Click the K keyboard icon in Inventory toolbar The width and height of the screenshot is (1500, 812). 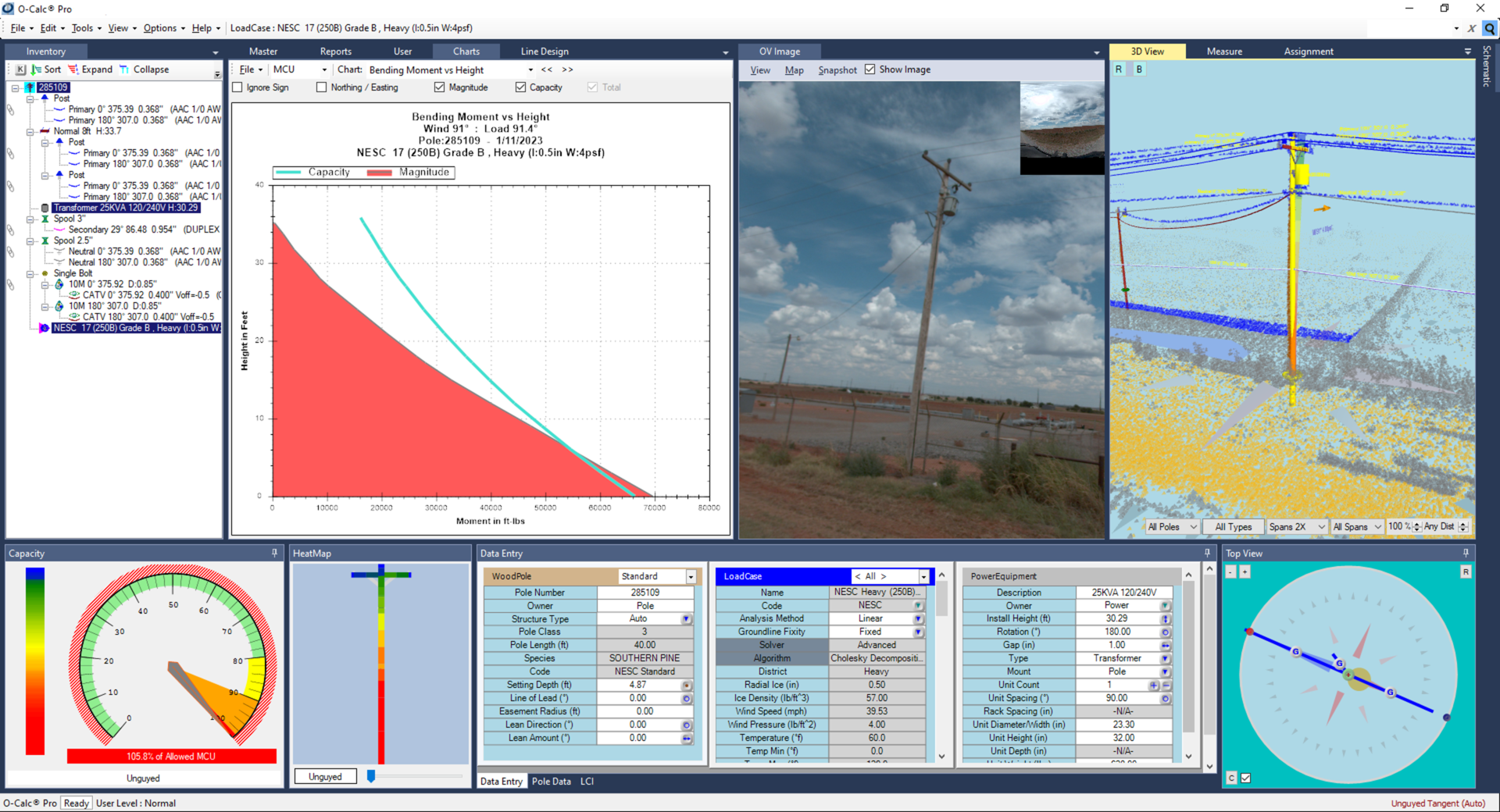click(20, 69)
